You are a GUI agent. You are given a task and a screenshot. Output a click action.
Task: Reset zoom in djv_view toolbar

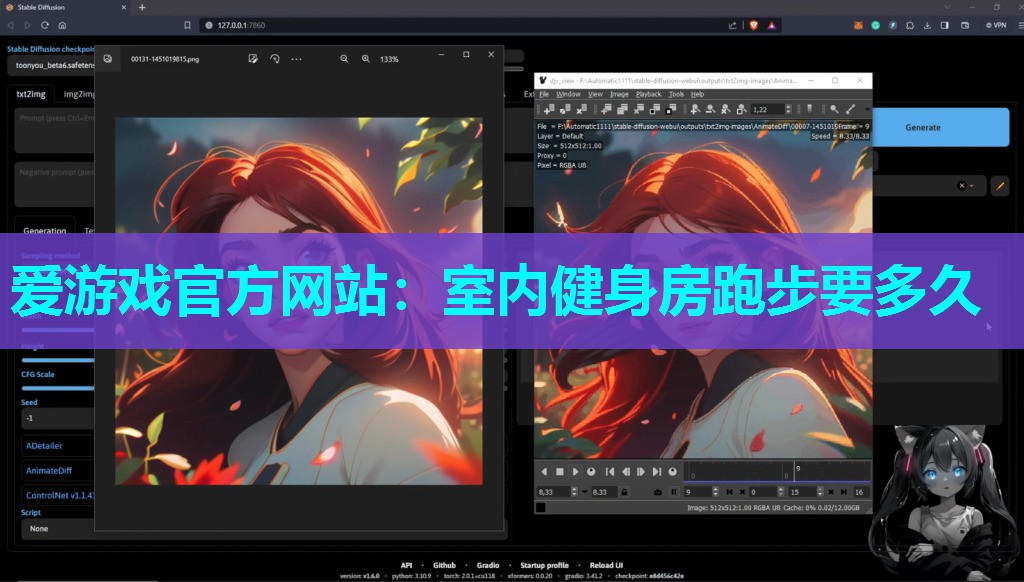click(726, 109)
